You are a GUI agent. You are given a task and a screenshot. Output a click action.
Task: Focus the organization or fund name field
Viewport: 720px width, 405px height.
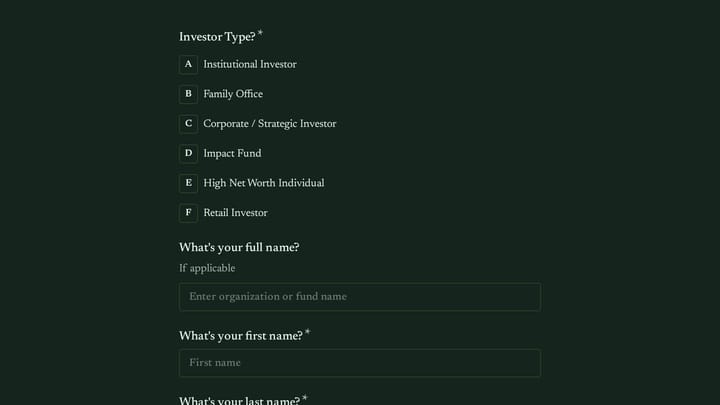coord(360,297)
